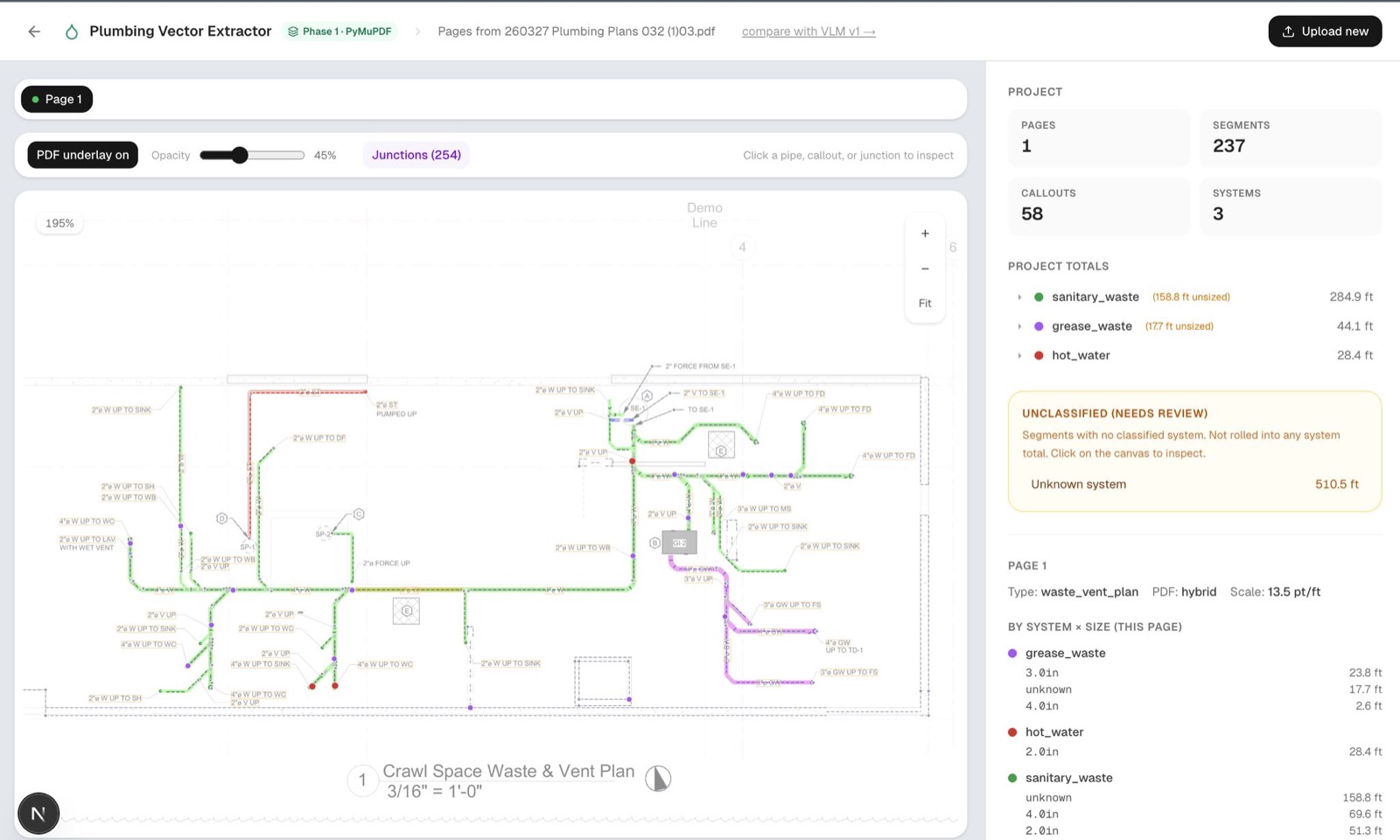Click the '(17.7 ft unsized)' note
This screenshot has width=1400, height=840.
coord(1179,326)
